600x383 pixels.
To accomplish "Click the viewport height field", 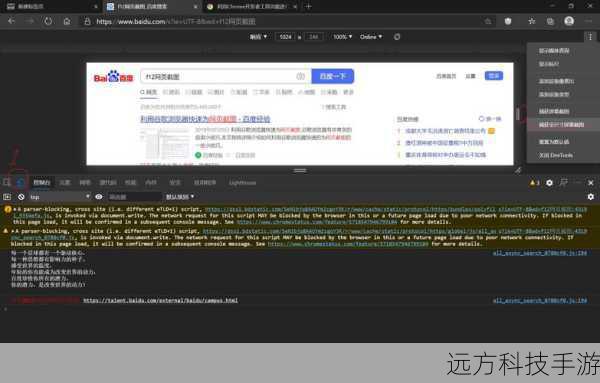I will (314, 37).
